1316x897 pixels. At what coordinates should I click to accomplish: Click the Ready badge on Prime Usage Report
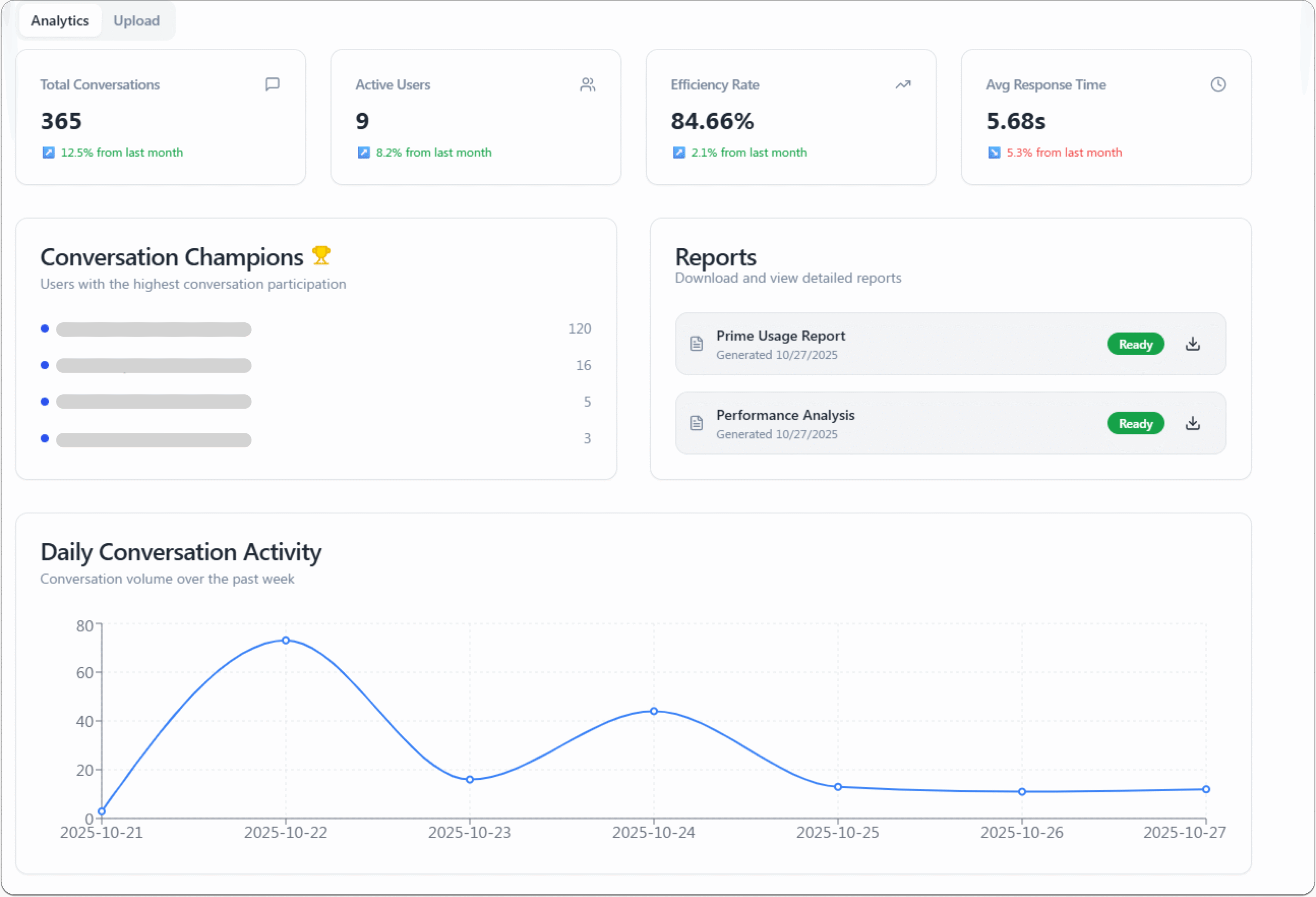pos(1136,344)
